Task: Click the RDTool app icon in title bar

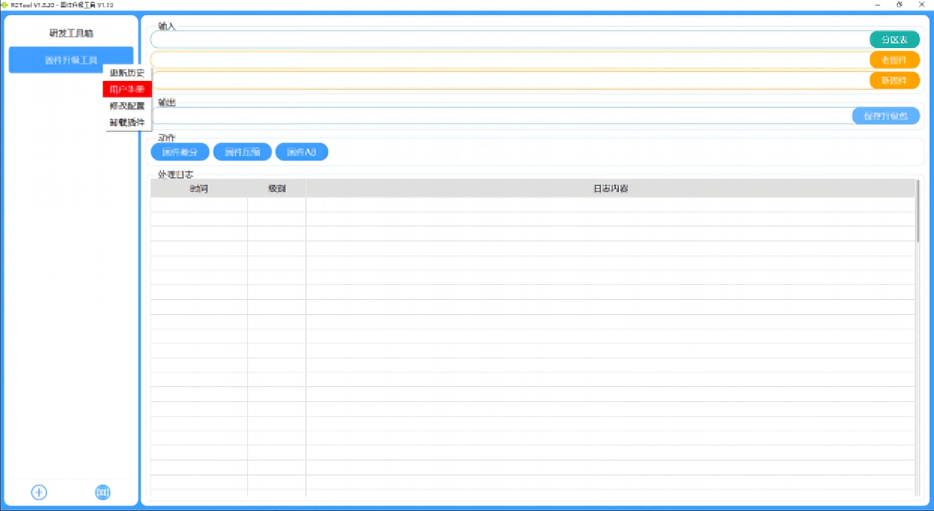Action: pos(5,5)
